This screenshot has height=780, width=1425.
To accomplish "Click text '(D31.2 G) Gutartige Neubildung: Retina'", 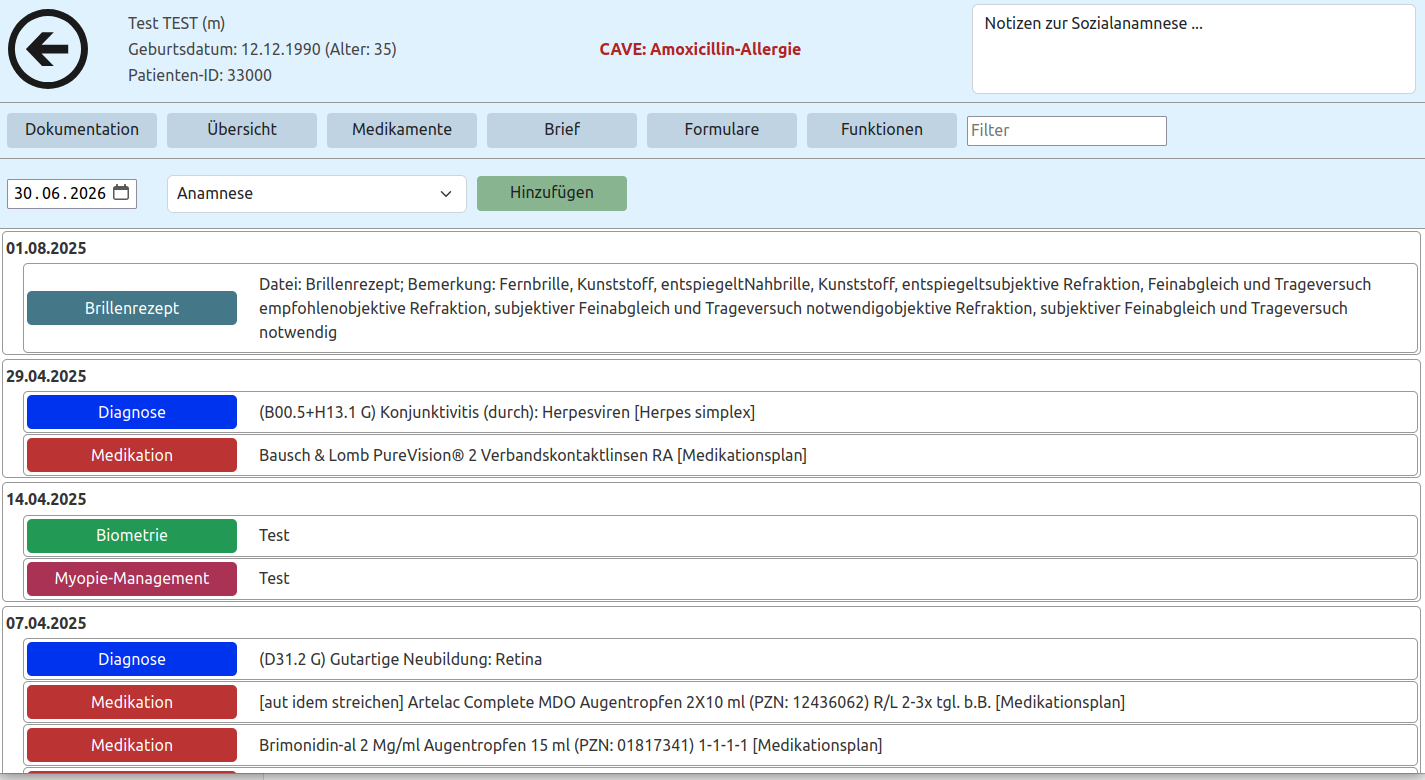I will (x=401, y=659).
